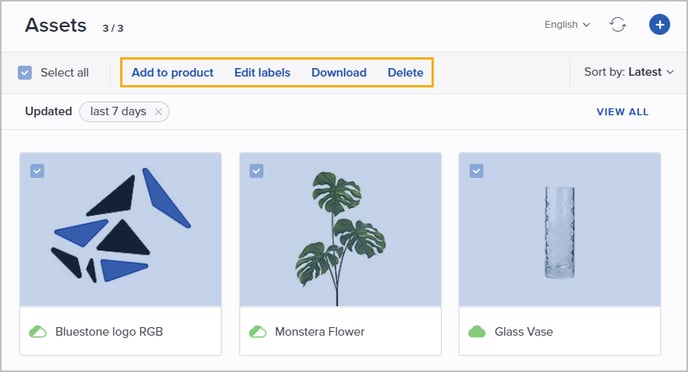Image resolution: width=688 pixels, height=372 pixels.
Task: Click green cloud icon beside Glass Vase
Action: click(477, 332)
